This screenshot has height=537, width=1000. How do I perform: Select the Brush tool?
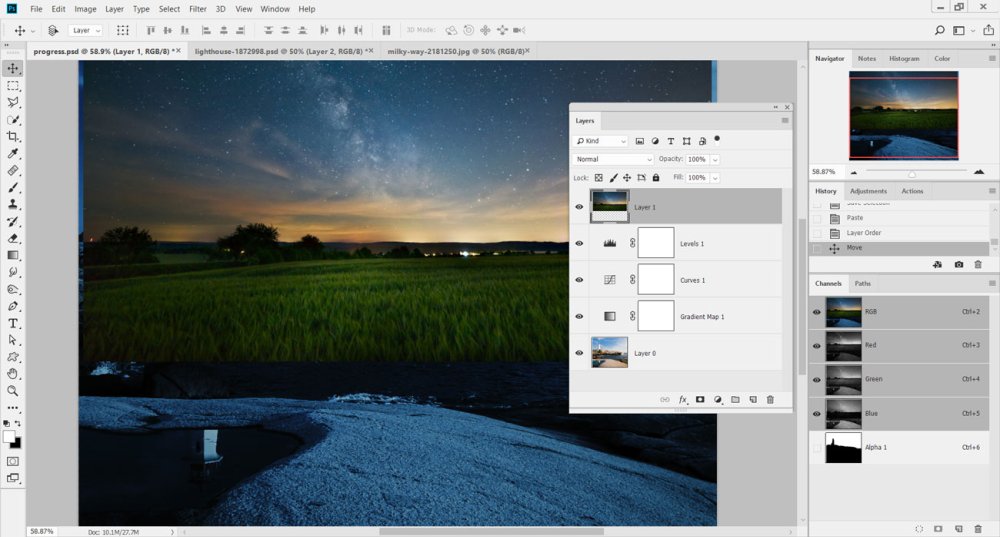tap(13, 188)
